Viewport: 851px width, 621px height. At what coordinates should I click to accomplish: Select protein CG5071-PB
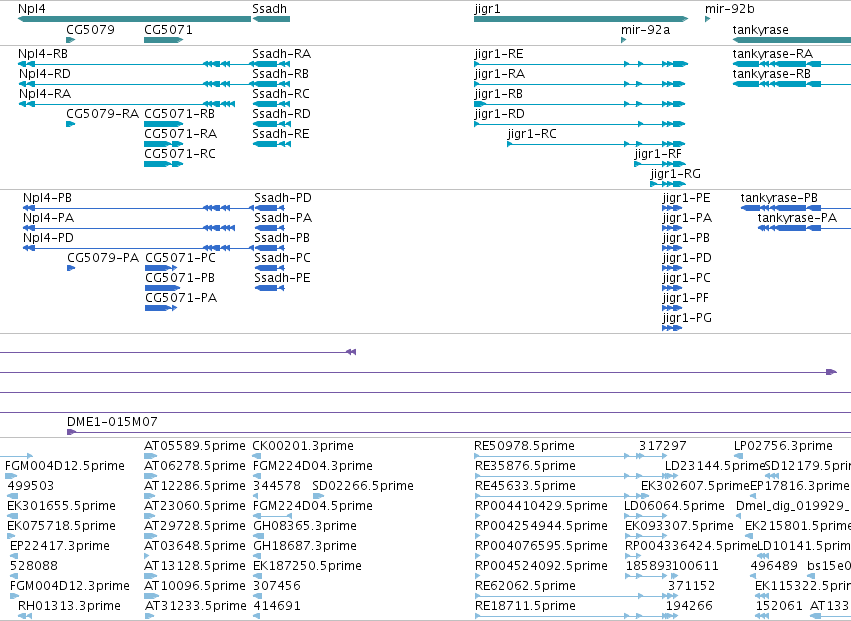pos(162,288)
